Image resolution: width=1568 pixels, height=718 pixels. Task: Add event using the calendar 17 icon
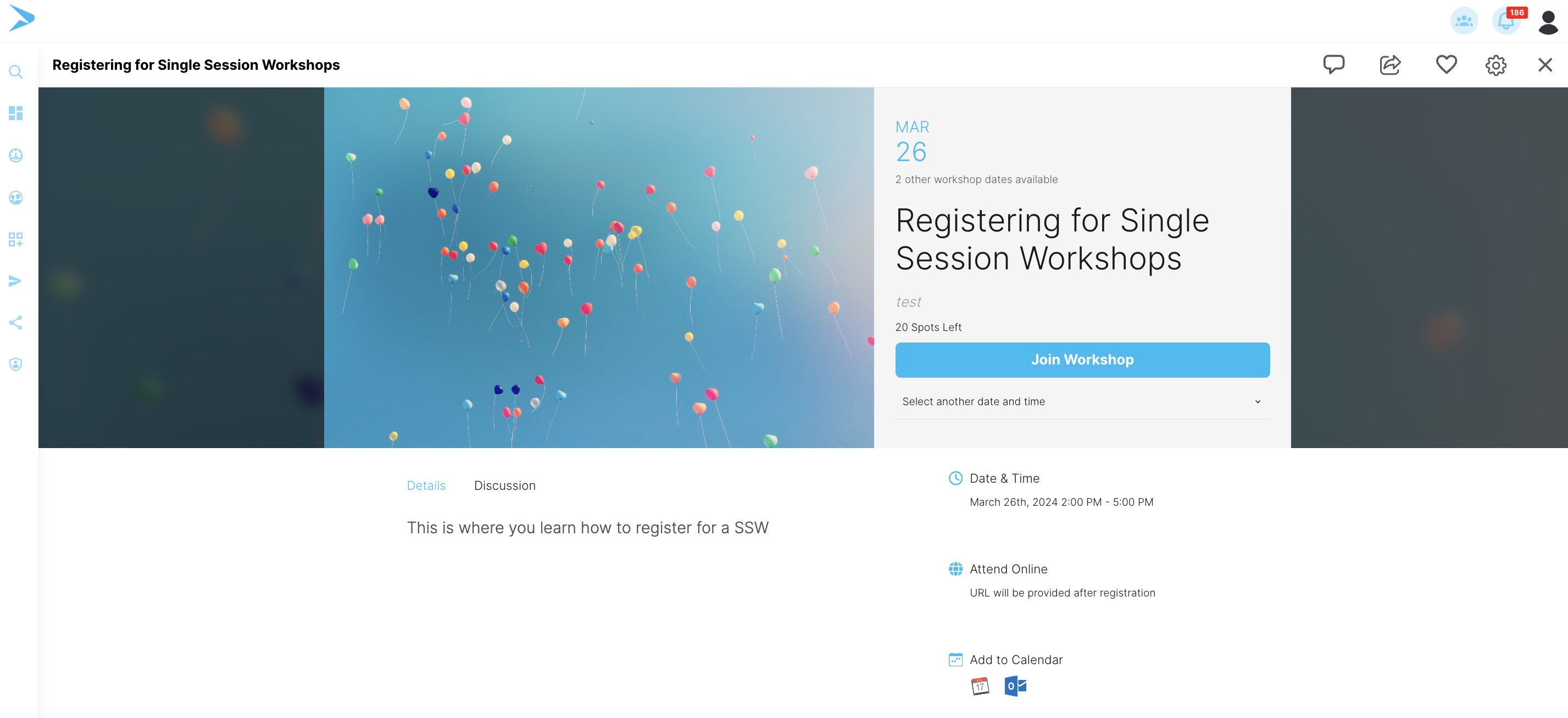pyautogui.click(x=980, y=686)
